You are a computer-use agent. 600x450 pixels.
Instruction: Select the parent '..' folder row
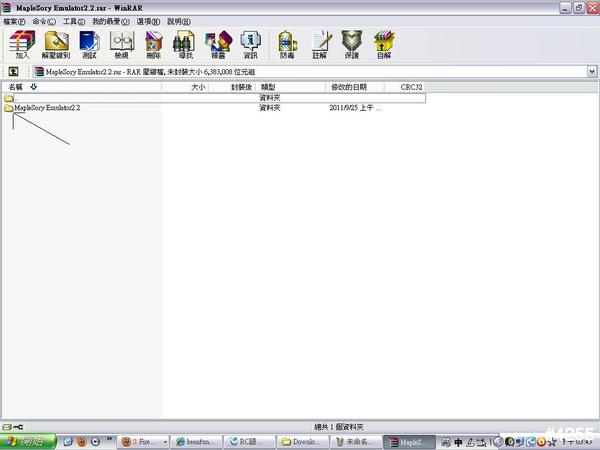(214, 98)
